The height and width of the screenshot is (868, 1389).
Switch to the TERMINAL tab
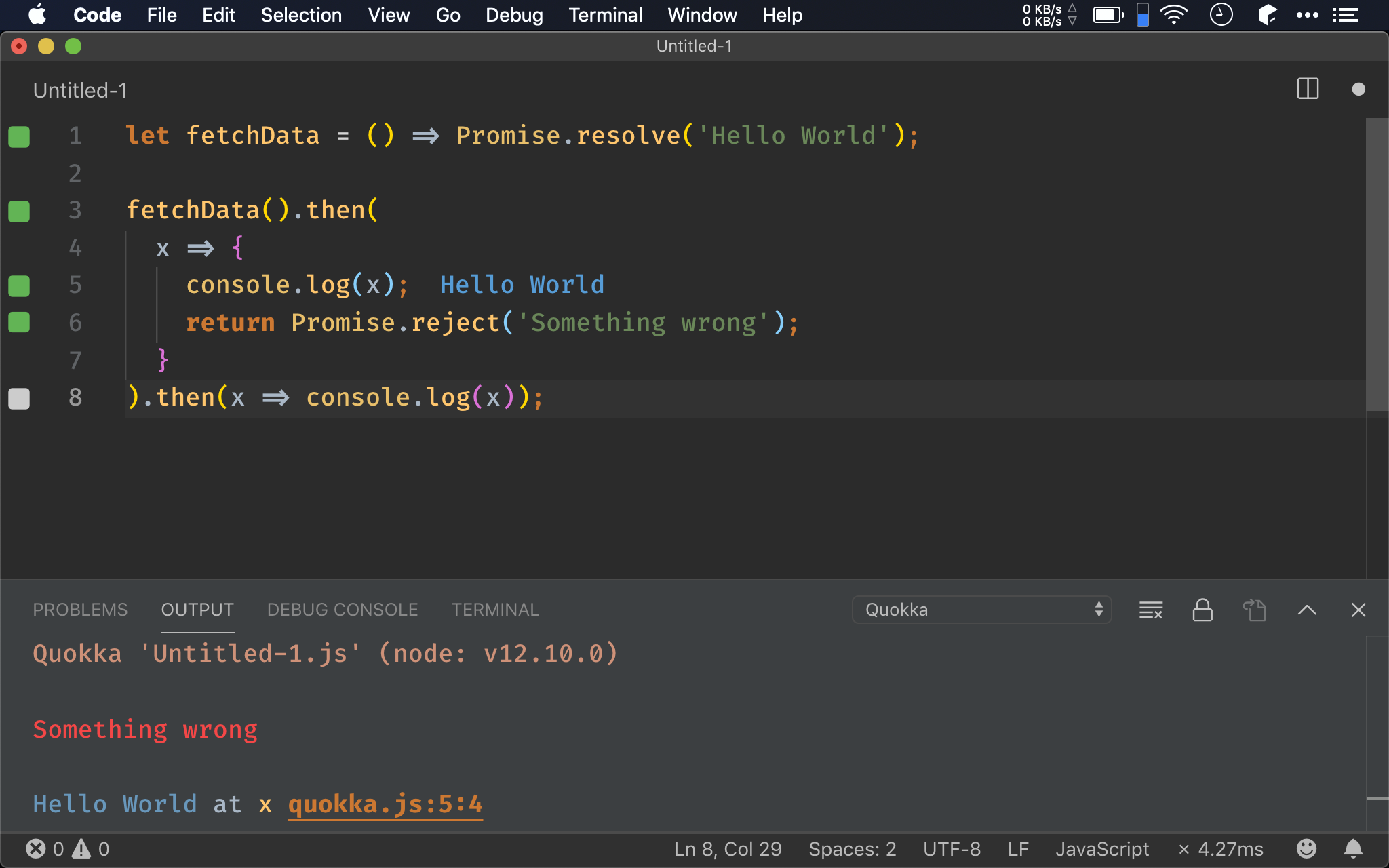pos(495,610)
